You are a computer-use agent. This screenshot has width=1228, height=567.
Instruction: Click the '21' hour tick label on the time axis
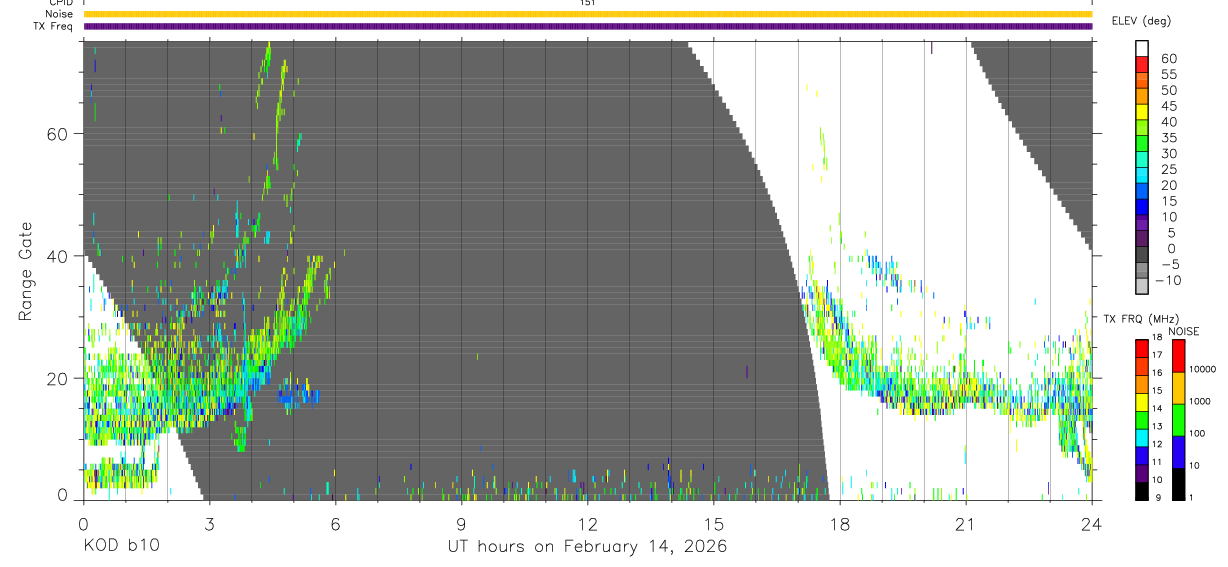(x=966, y=524)
